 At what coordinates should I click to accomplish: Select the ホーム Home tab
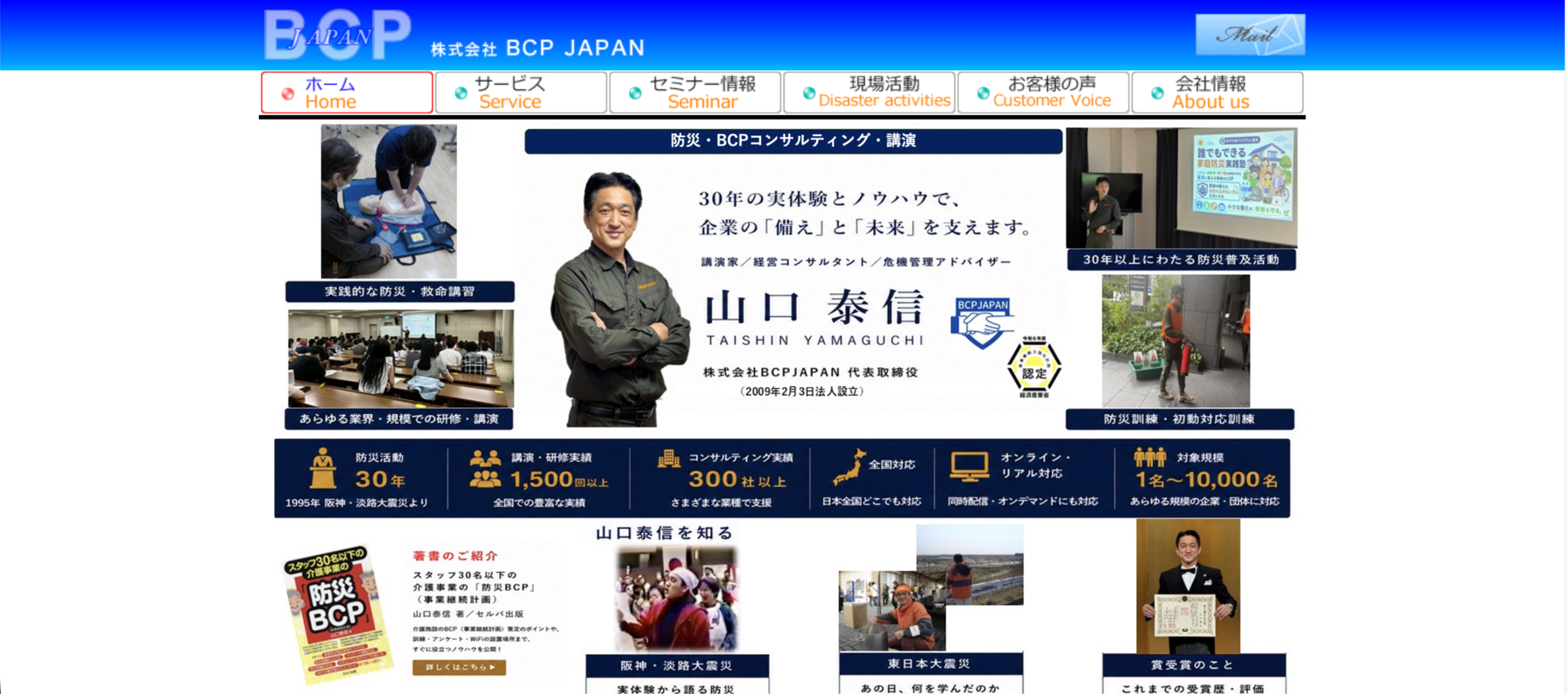click(347, 93)
